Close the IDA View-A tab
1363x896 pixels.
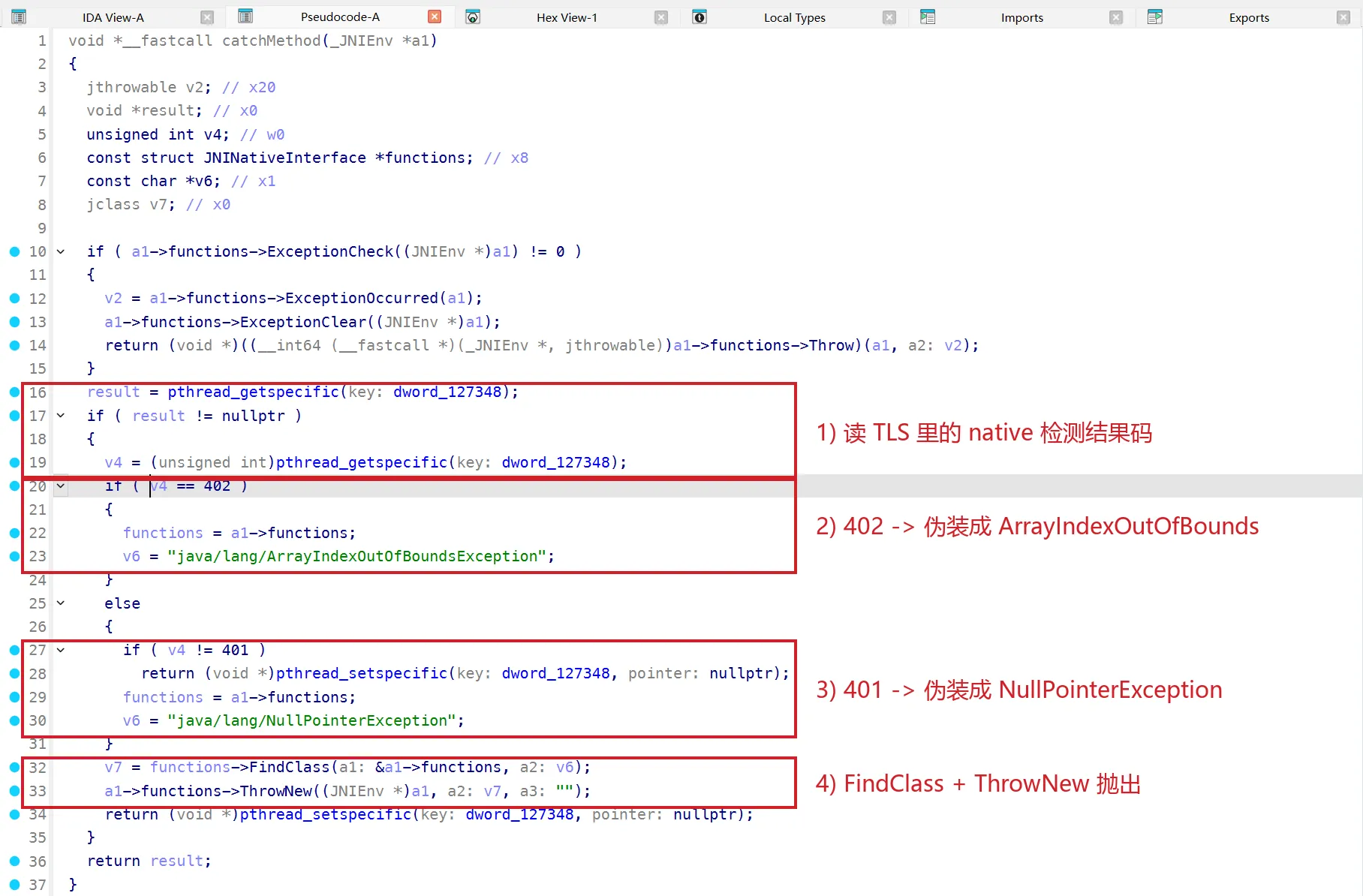(x=208, y=17)
